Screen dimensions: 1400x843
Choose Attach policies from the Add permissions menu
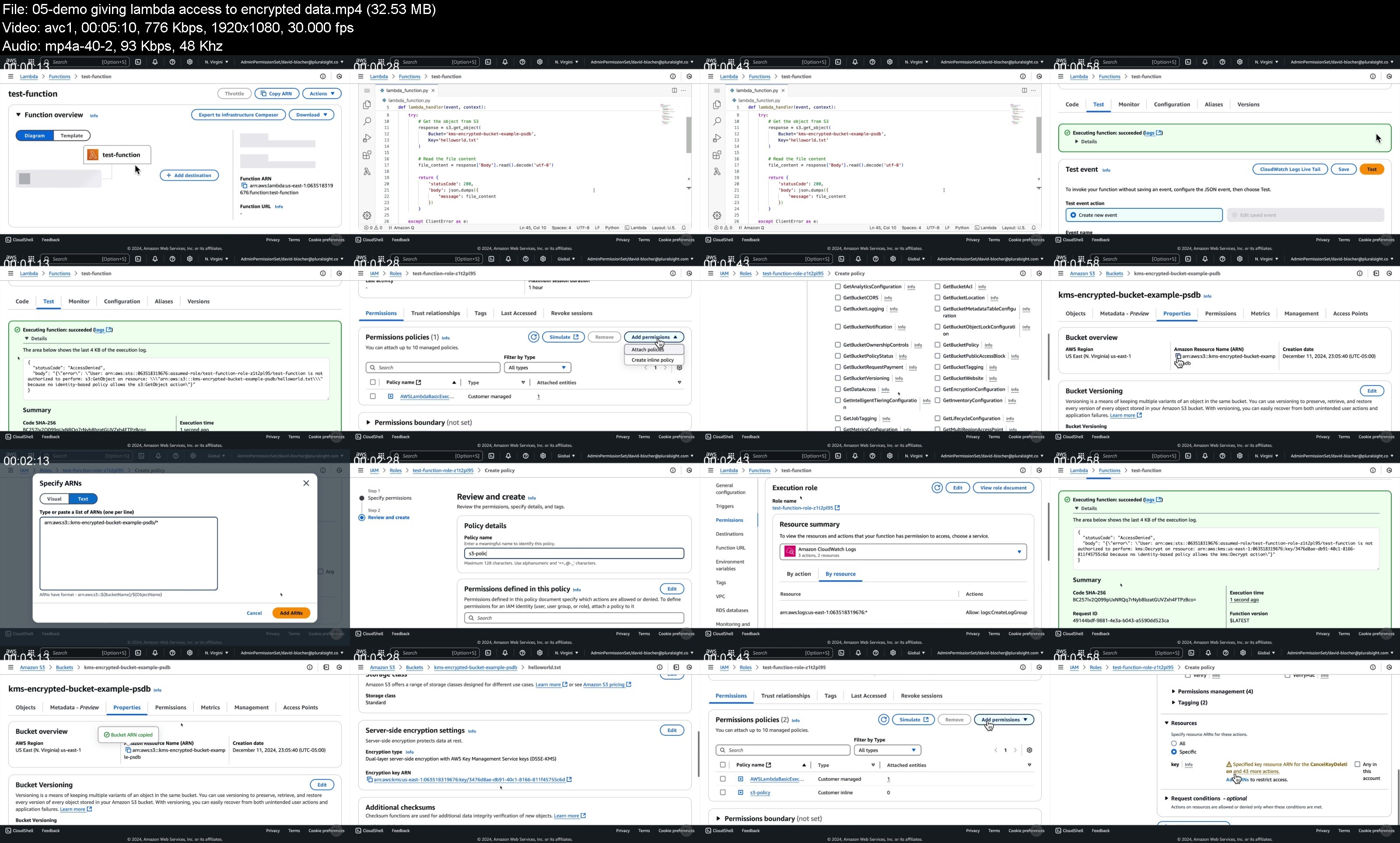click(x=654, y=349)
